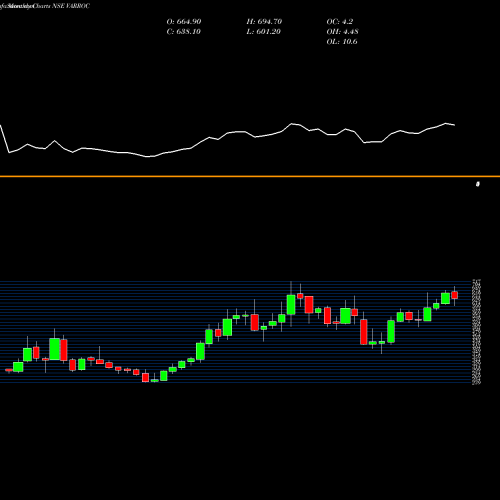The image size is (500, 500).
Task: Click the OH: 4.48 value
Action: 342,32
